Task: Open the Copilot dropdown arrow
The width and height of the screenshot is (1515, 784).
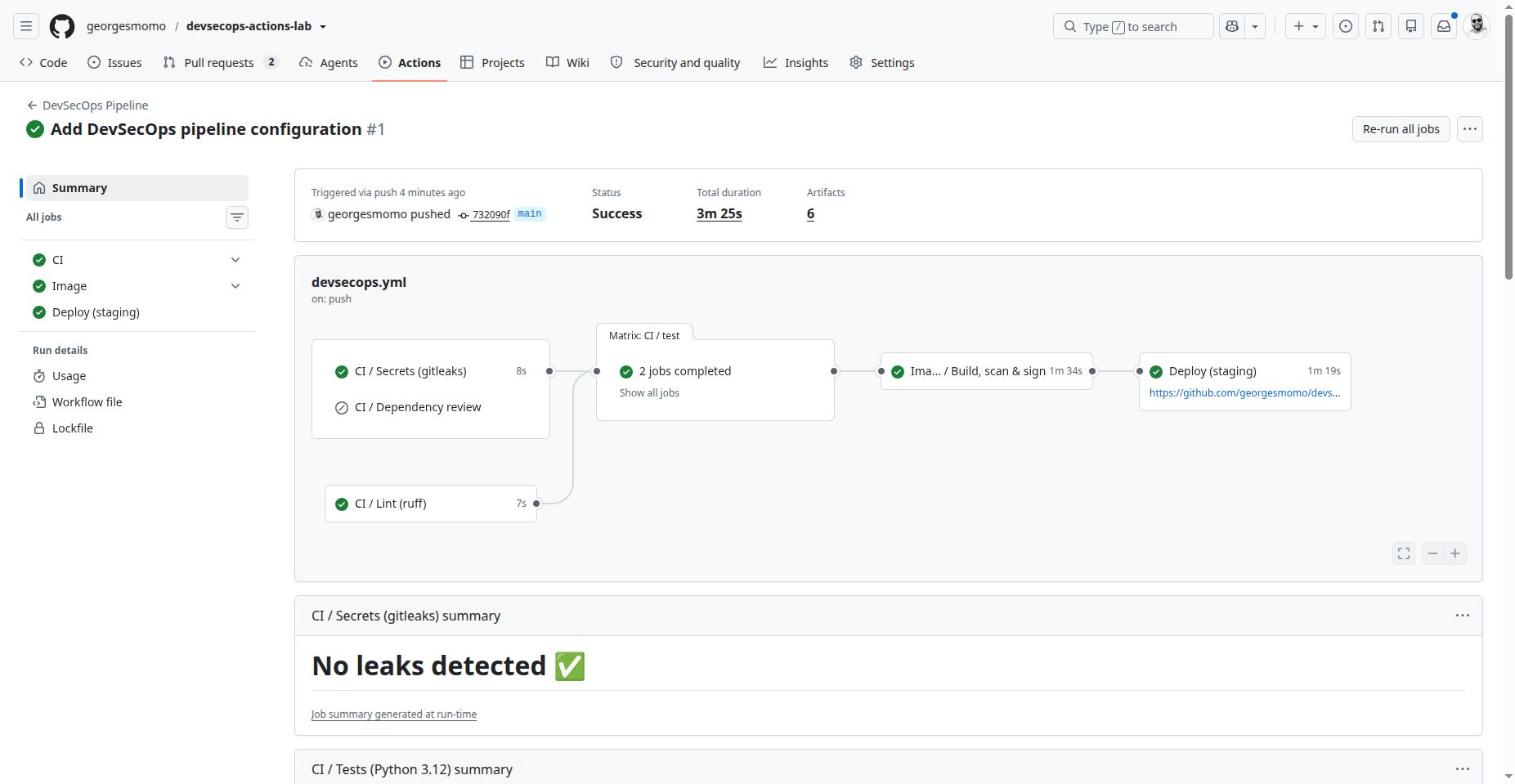Action: pos(1255,26)
